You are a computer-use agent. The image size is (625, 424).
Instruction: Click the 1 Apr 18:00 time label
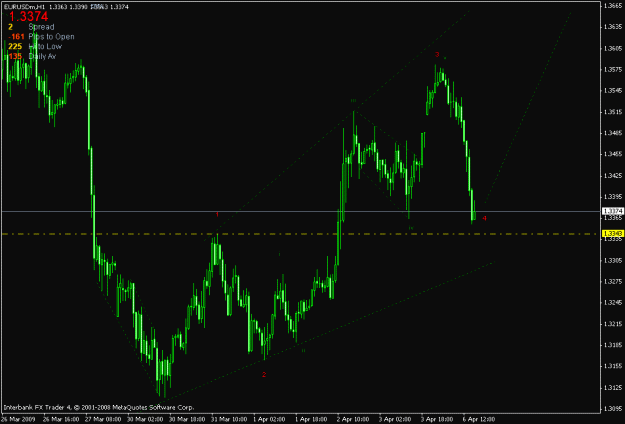[x=311, y=419]
